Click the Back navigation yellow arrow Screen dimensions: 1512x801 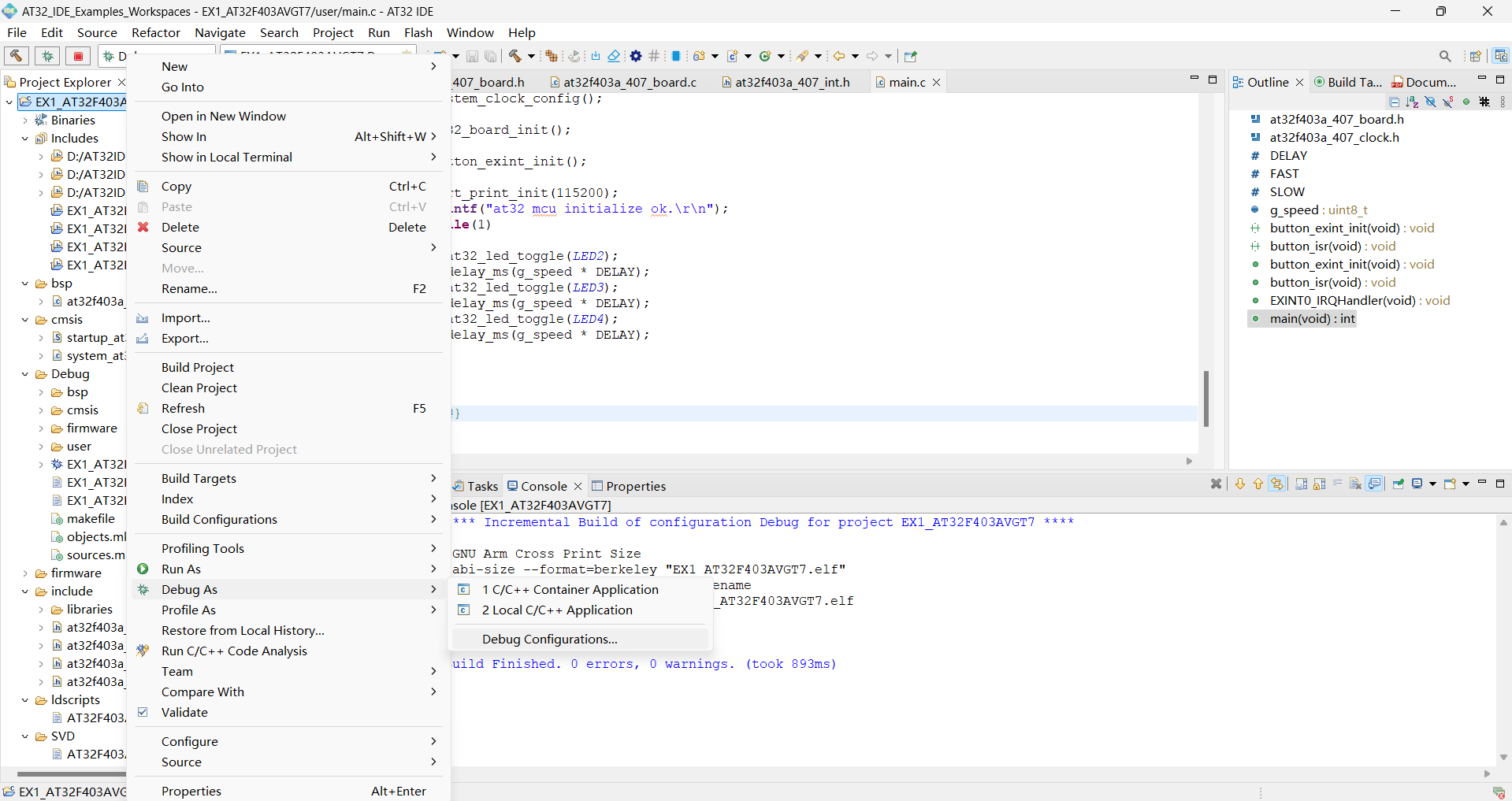839,56
